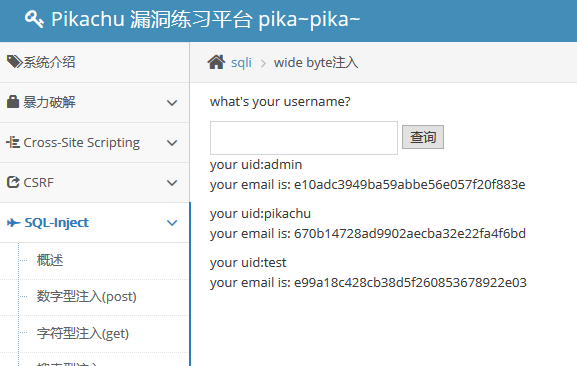Screen dimensions: 577x366
Task: Click the home icon in breadcrumb
Action: [x=216, y=62]
